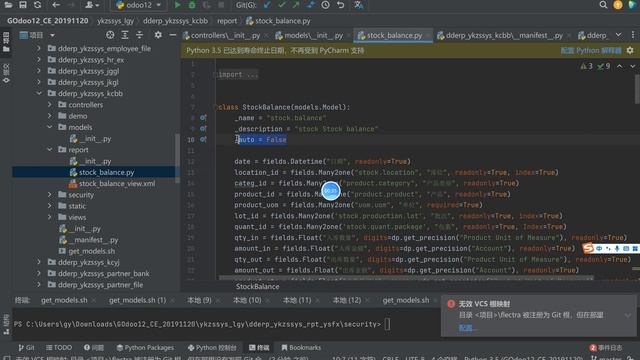This screenshot has height=360, width=640.
Task: Click the warnings count indicator showing 3
Action: pos(587,66)
